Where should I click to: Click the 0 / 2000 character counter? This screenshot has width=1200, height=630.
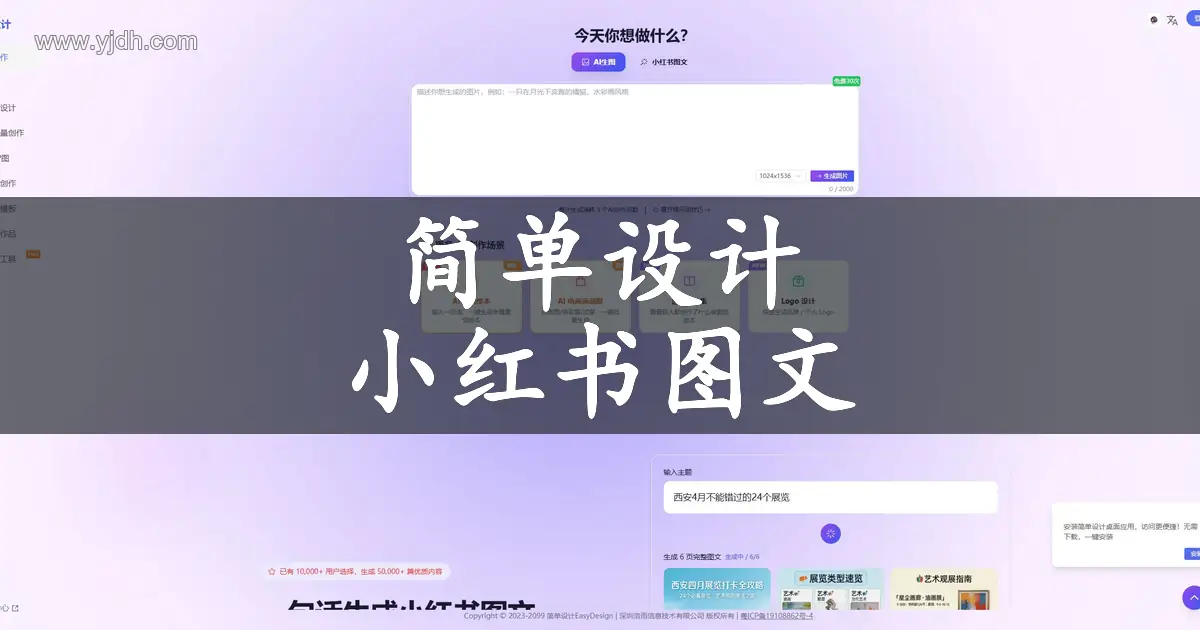point(841,188)
